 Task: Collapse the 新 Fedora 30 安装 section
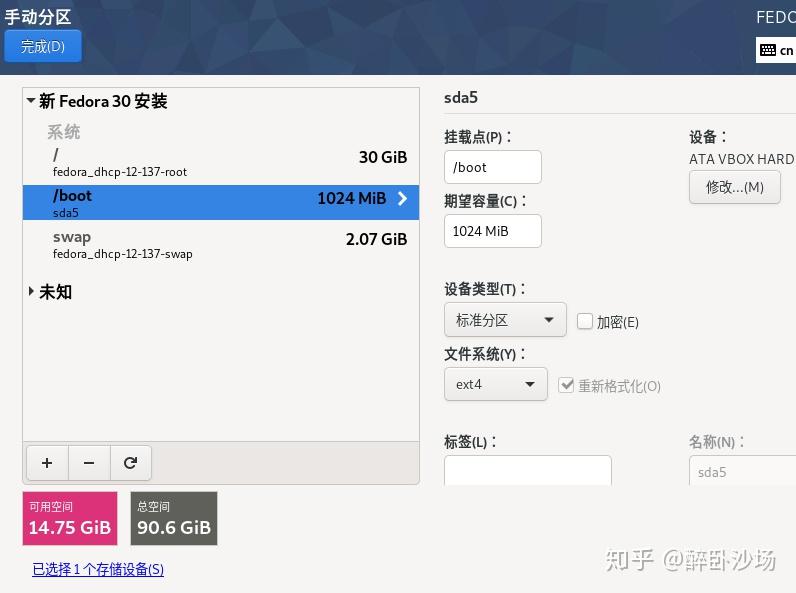click(31, 101)
